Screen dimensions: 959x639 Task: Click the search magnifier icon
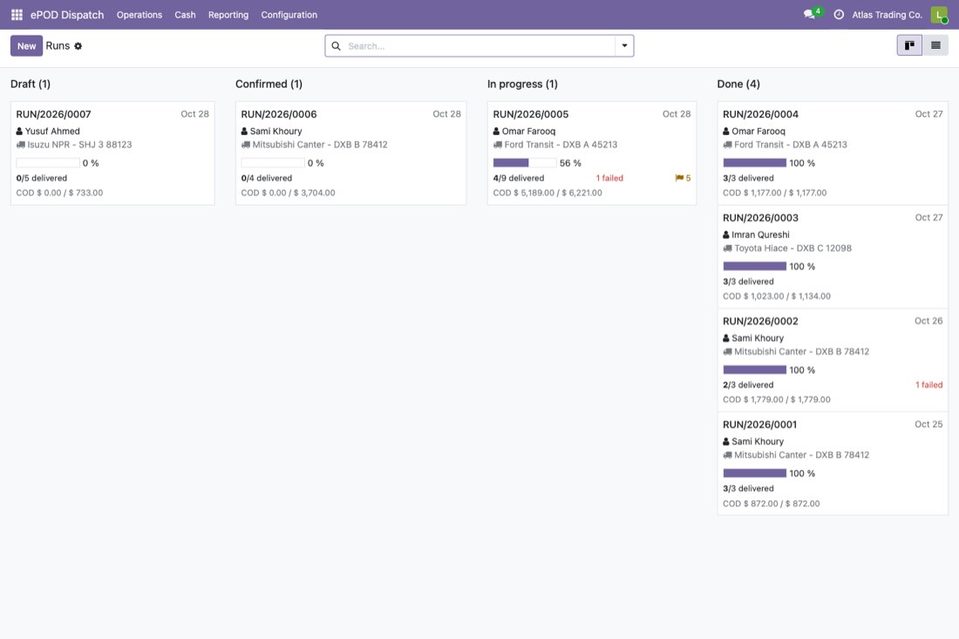coord(336,46)
